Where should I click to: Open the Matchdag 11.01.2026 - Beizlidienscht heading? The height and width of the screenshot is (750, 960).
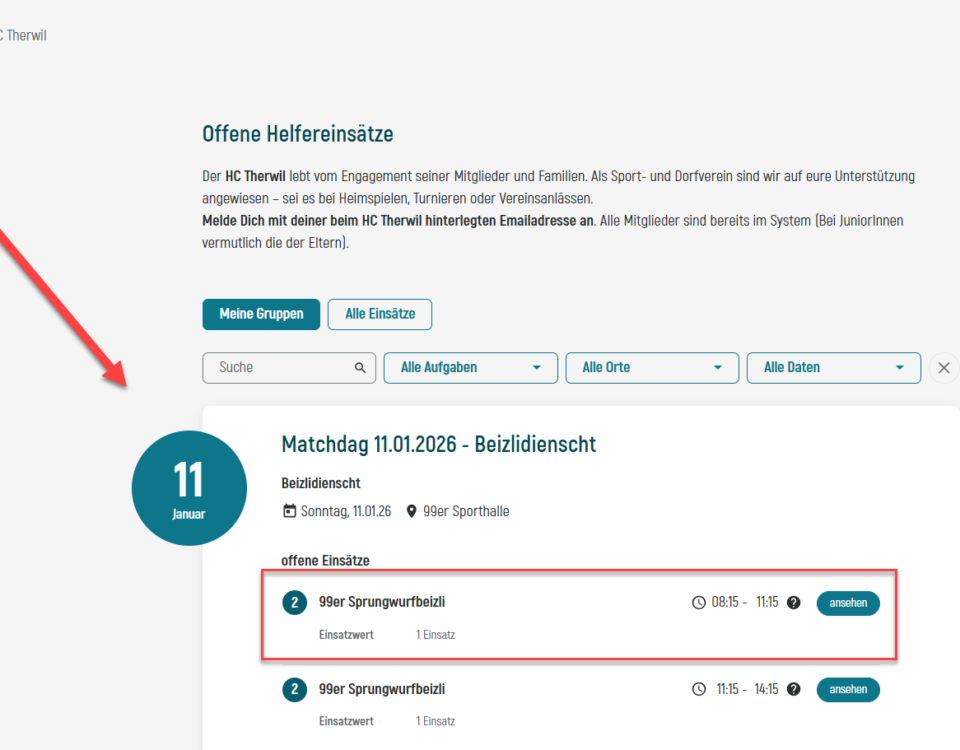[438, 444]
